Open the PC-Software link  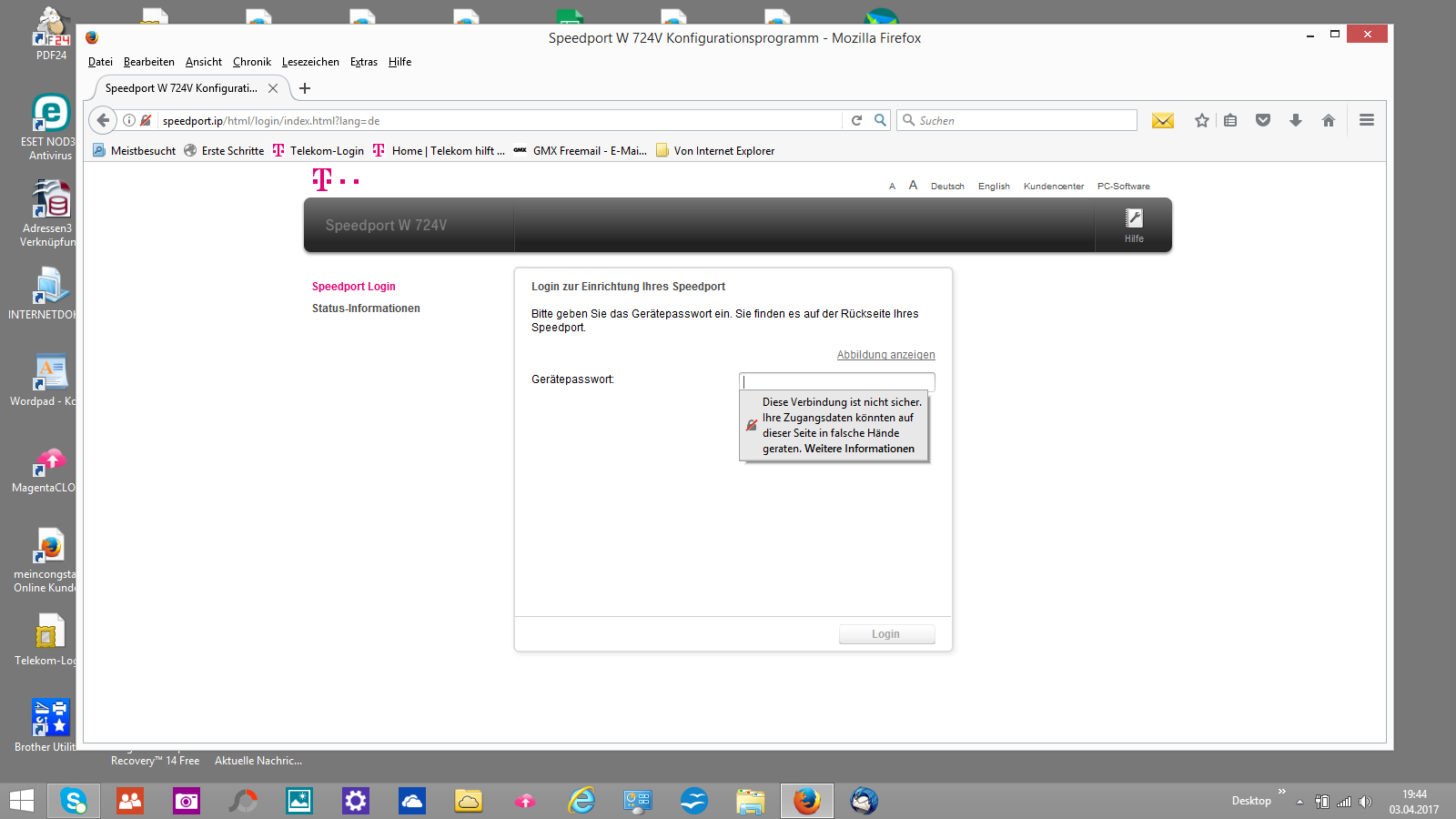tap(1124, 187)
